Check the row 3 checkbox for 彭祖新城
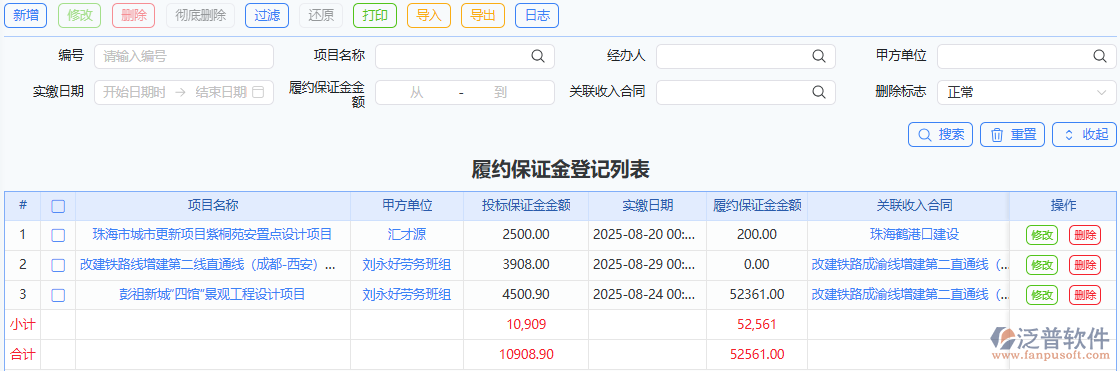Image resolution: width=1120 pixels, height=371 pixels. click(59, 295)
